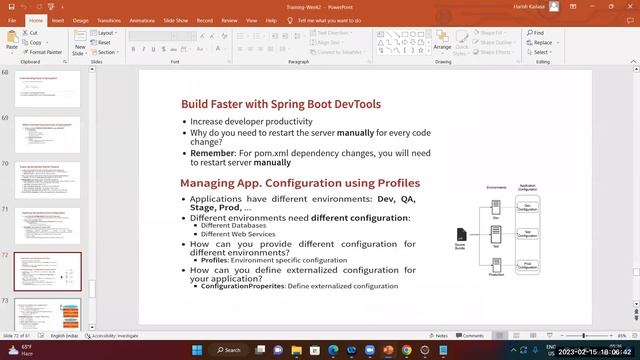Image resolution: width=640 pixels, height=360 pixels.
Task: Switch to the Slide Show tab
Action: (176, 20)
